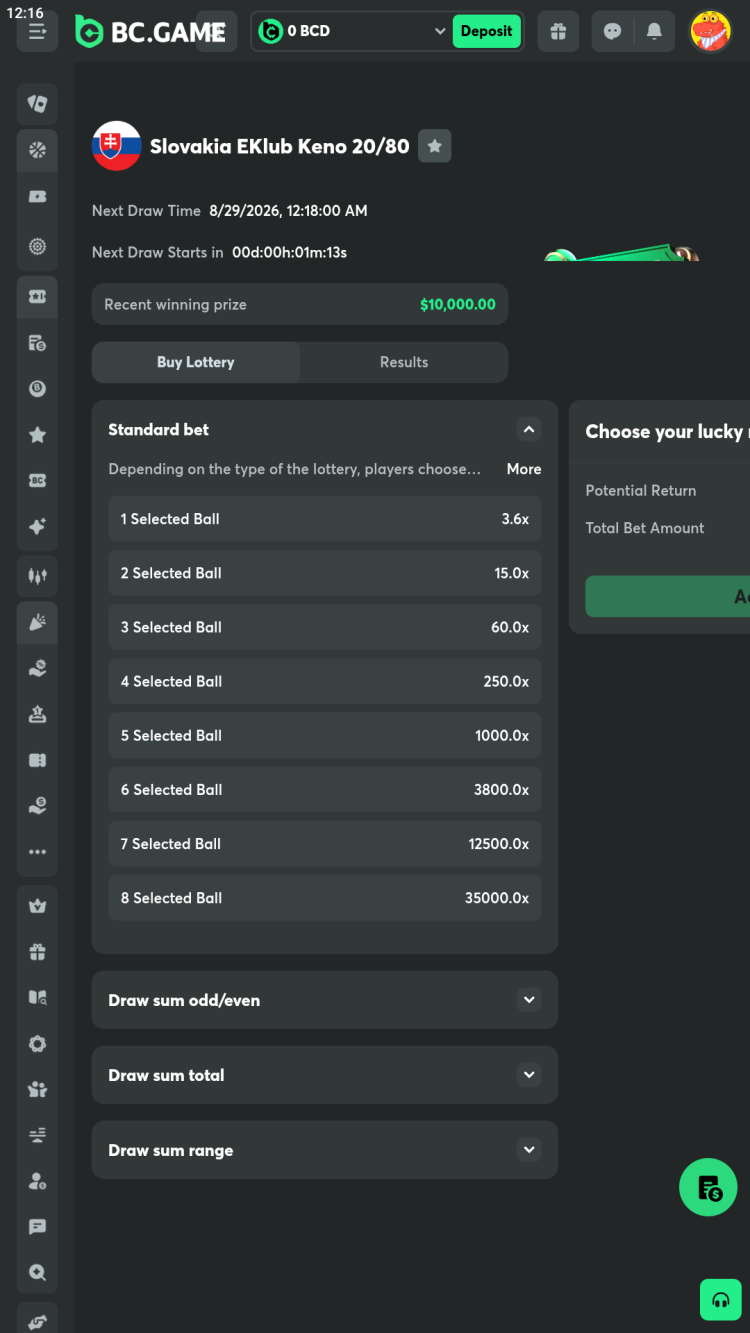750x1333 pixels.
Task: Click the BC.GAME logo
Action: click(150, 32)
